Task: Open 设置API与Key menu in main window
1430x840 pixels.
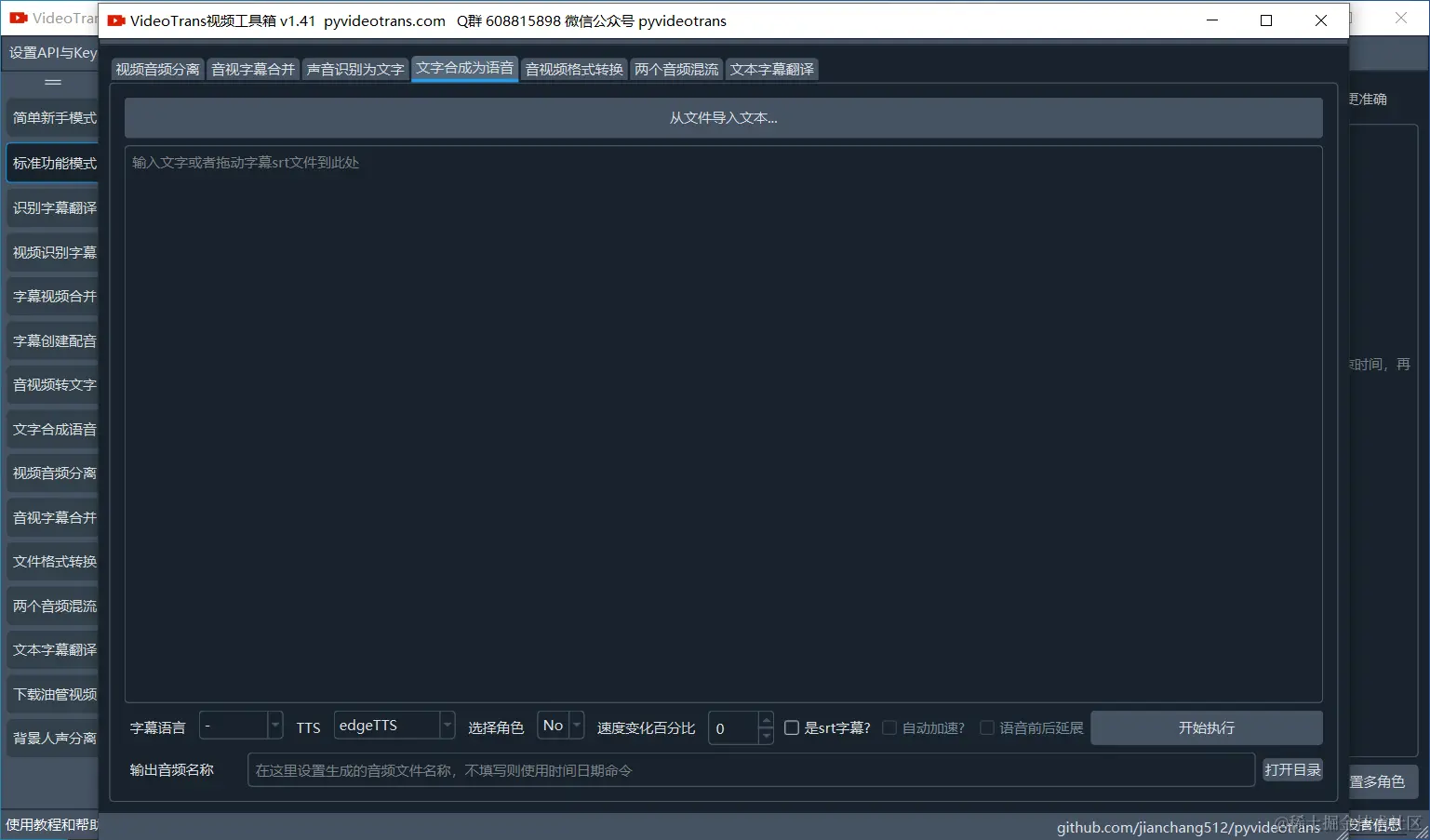Action: click(x=52, y=53)
